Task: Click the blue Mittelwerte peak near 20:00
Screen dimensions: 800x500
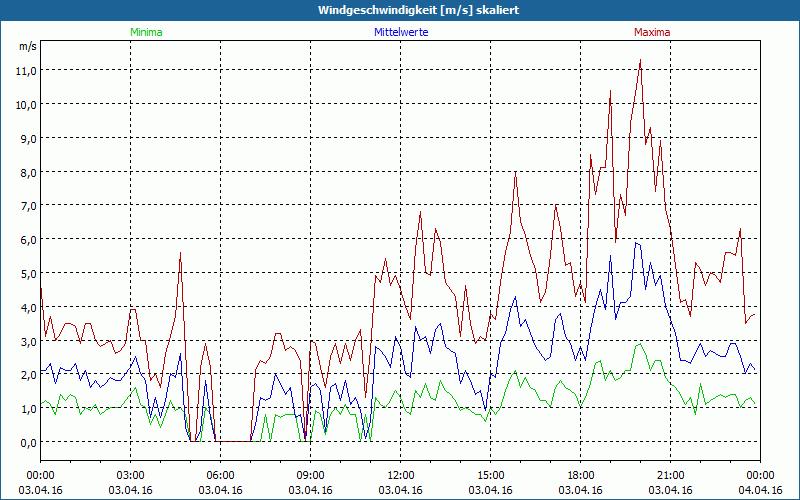Action: (636, 243)
